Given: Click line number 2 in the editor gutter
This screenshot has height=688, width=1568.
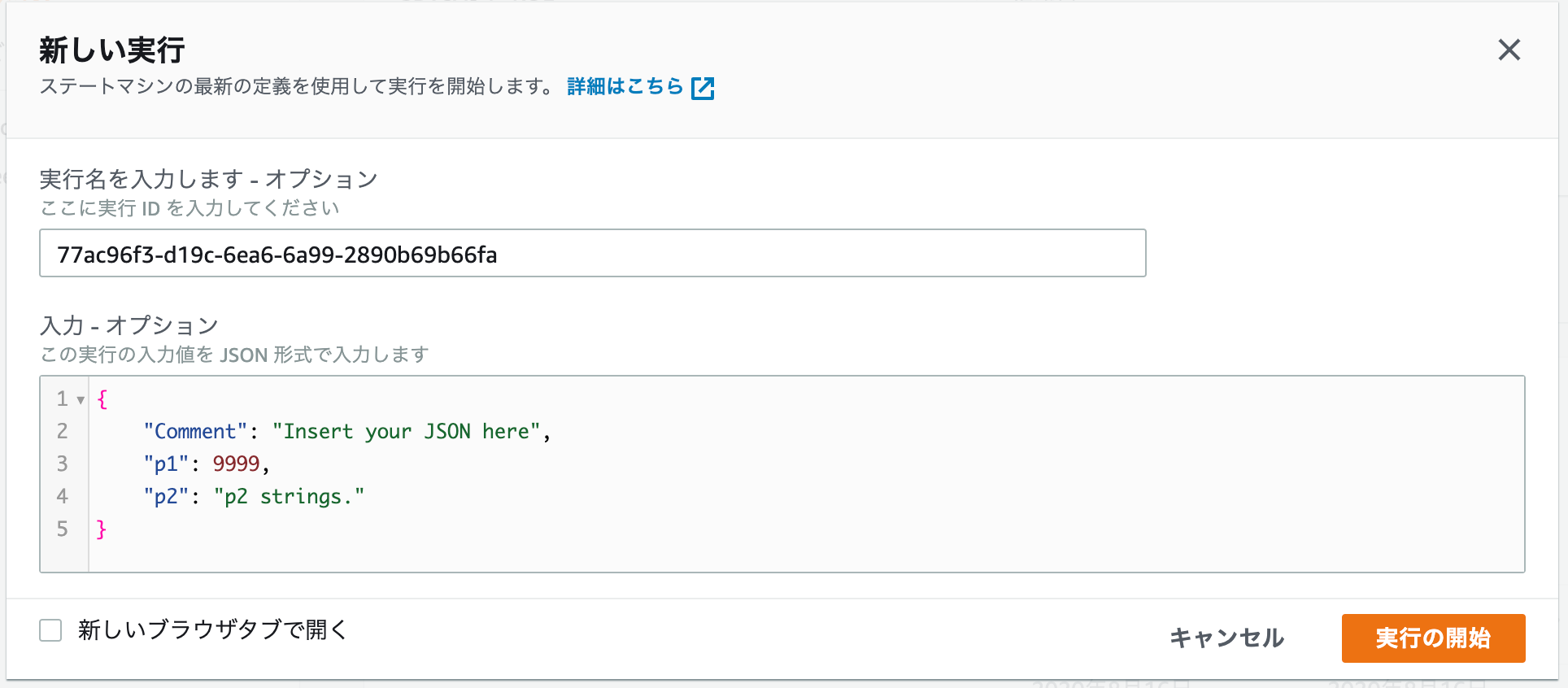Looking at the screenshot, I should tap(63, 431).
